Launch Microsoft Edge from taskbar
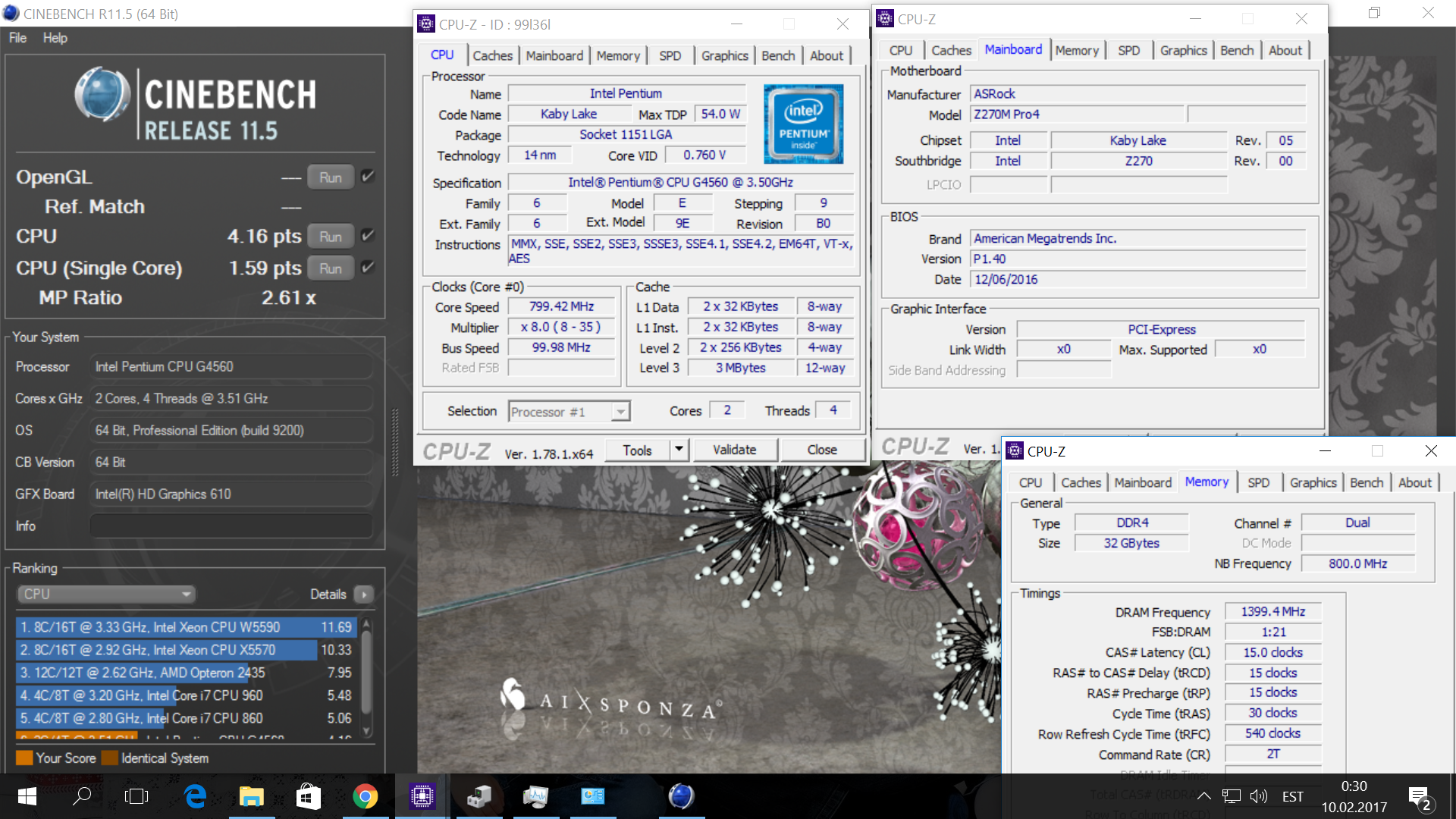This screenshot has height=819, width=1456. tap(195, 796)
